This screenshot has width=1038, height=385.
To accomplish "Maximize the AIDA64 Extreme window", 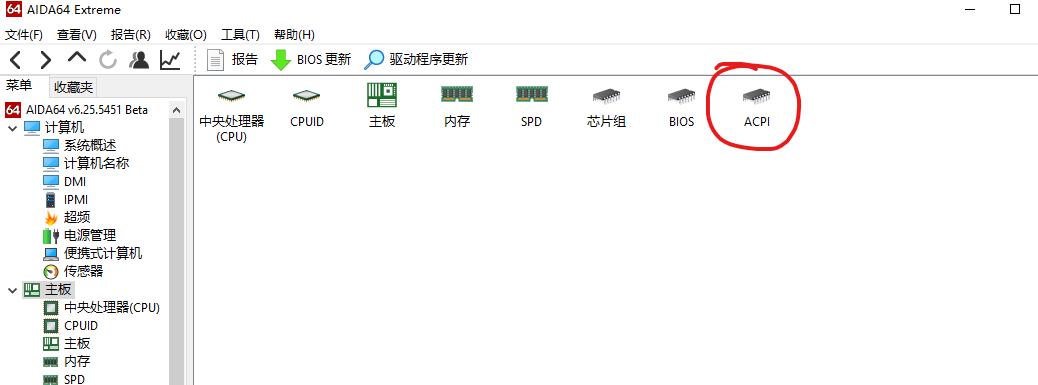I will pos(1015,9).
